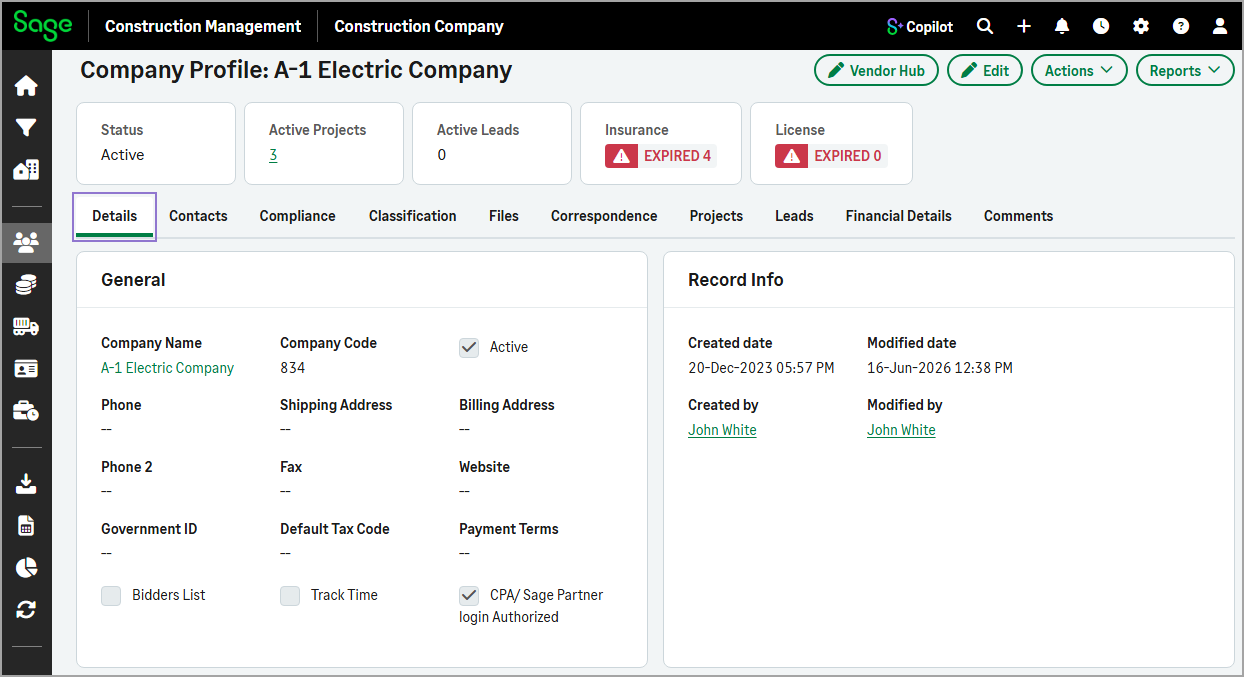Toggle the Active checkbox

coord(469,347)
